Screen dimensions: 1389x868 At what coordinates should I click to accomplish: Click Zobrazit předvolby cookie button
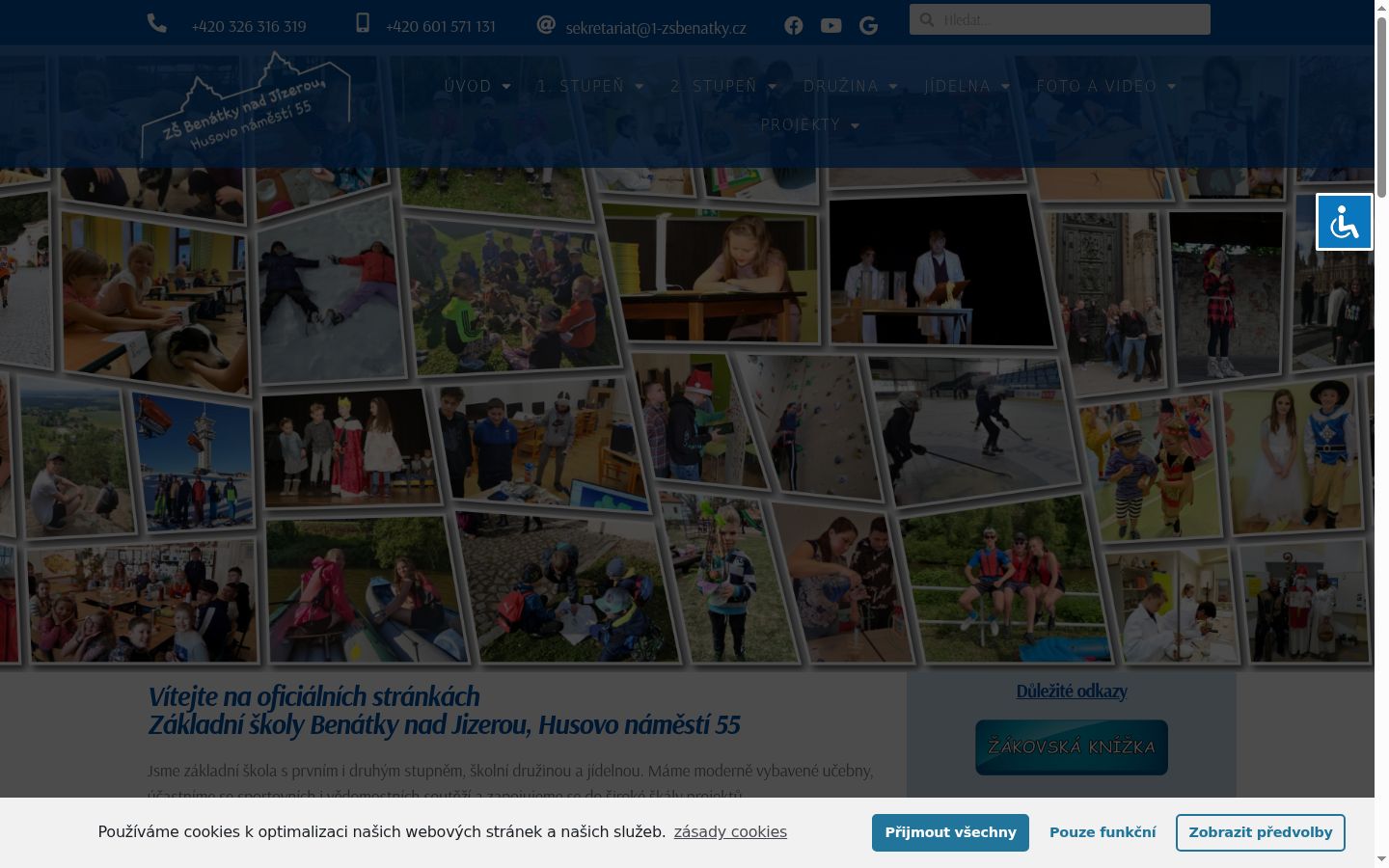[x=1260, y=832]
